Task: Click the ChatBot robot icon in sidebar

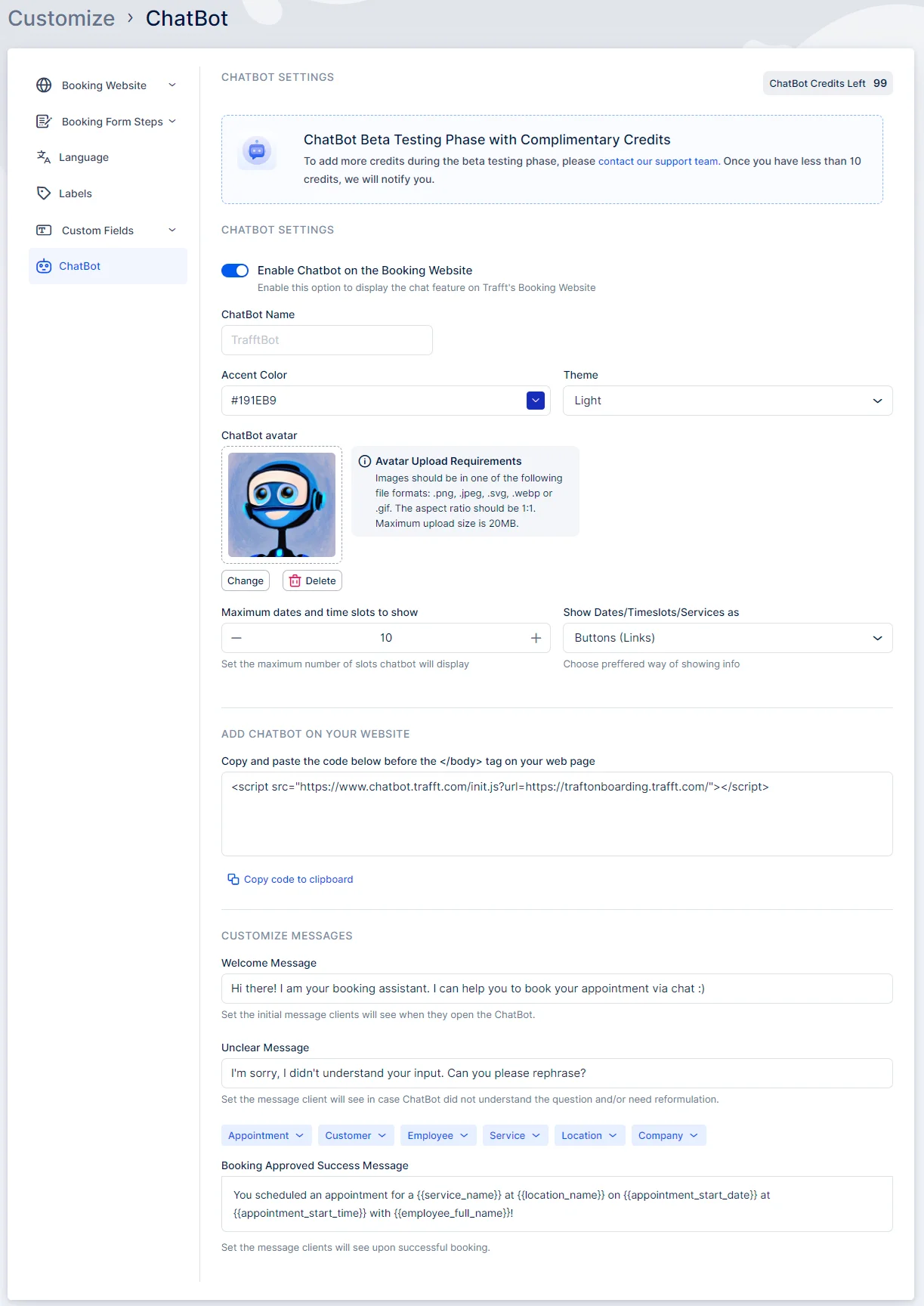Action: point(44,266)
